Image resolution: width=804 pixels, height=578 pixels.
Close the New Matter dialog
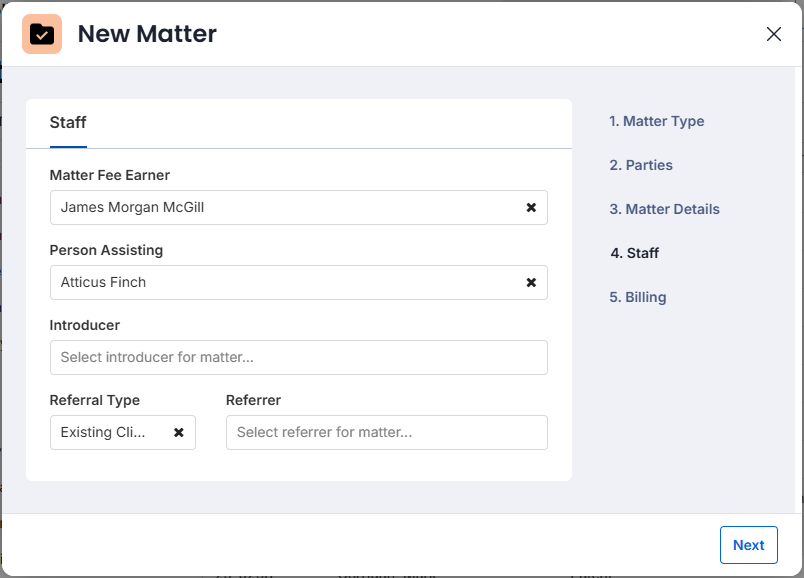point(773,34)
